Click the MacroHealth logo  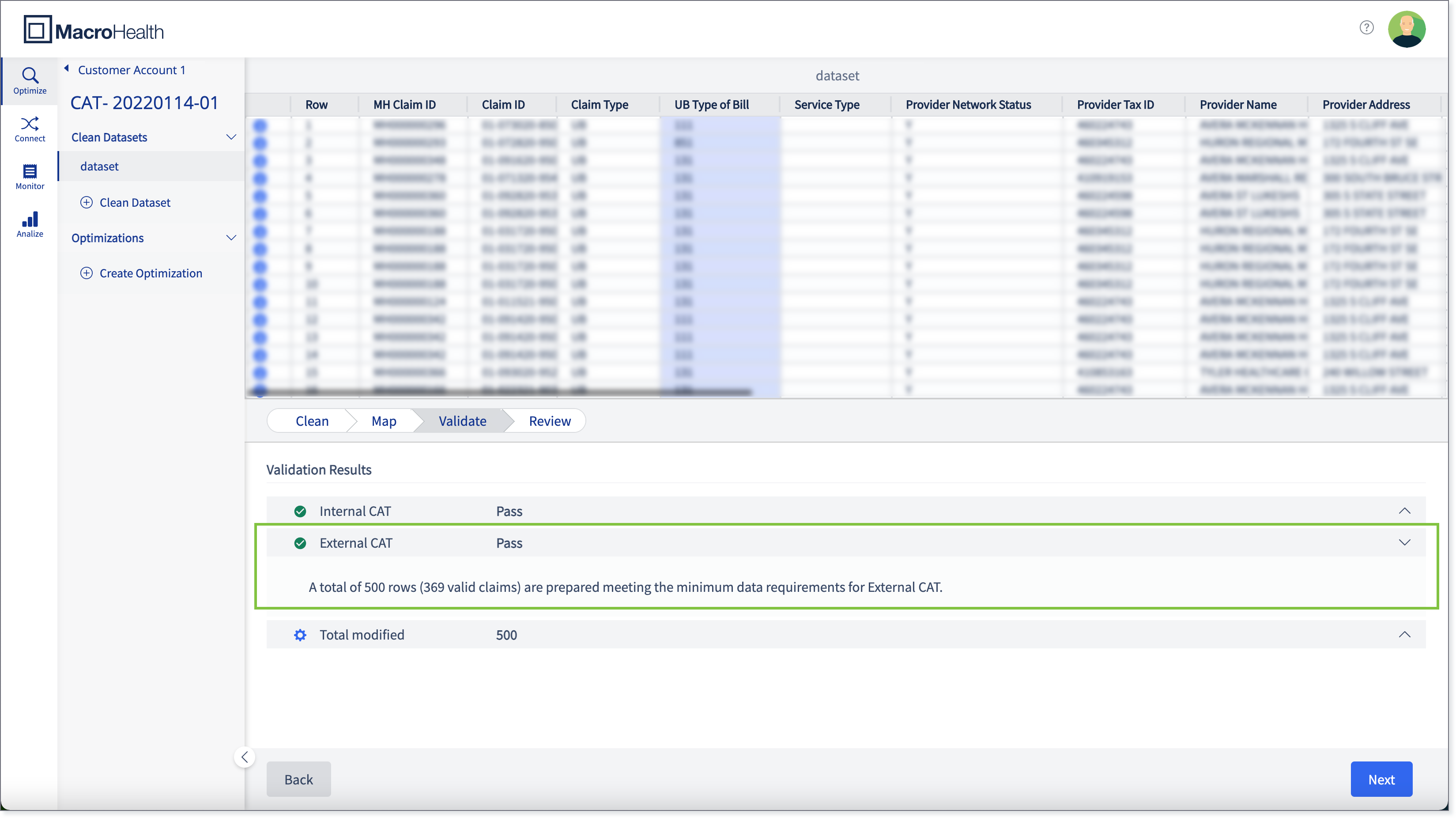[93, 30]
